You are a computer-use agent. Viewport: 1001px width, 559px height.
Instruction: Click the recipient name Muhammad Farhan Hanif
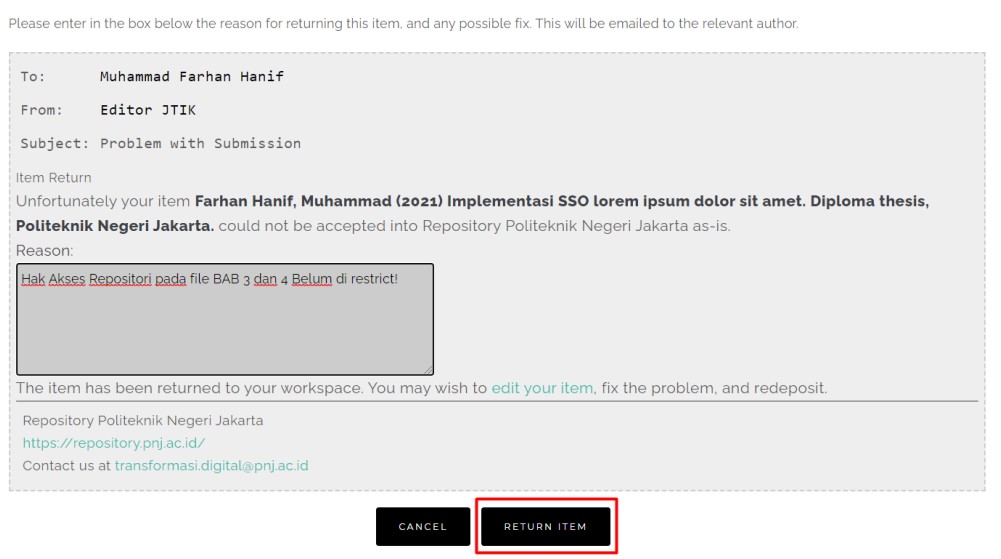[192, 76]
